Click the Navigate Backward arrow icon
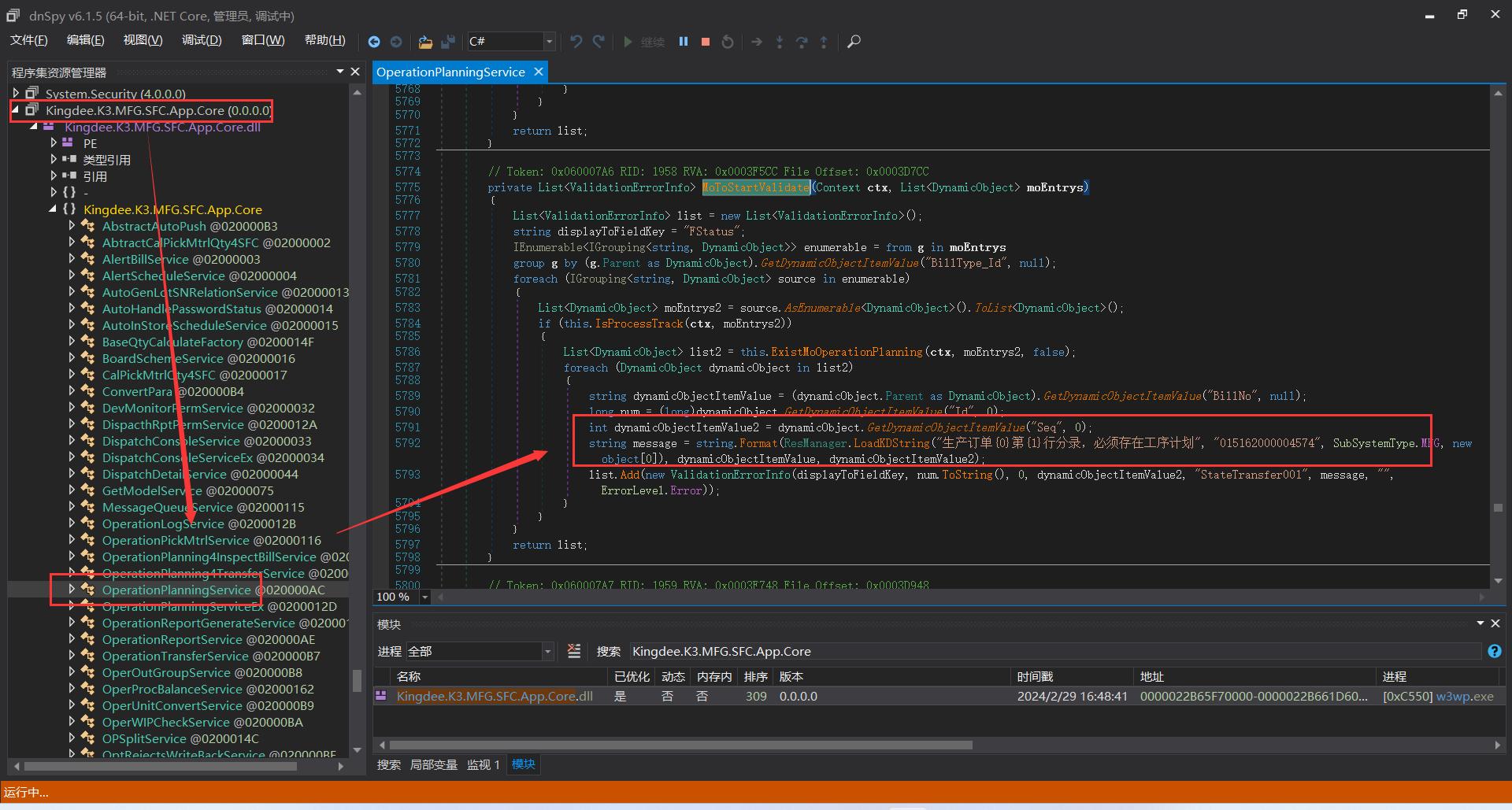The image size is (1512, 810). [x=374, y=42]
